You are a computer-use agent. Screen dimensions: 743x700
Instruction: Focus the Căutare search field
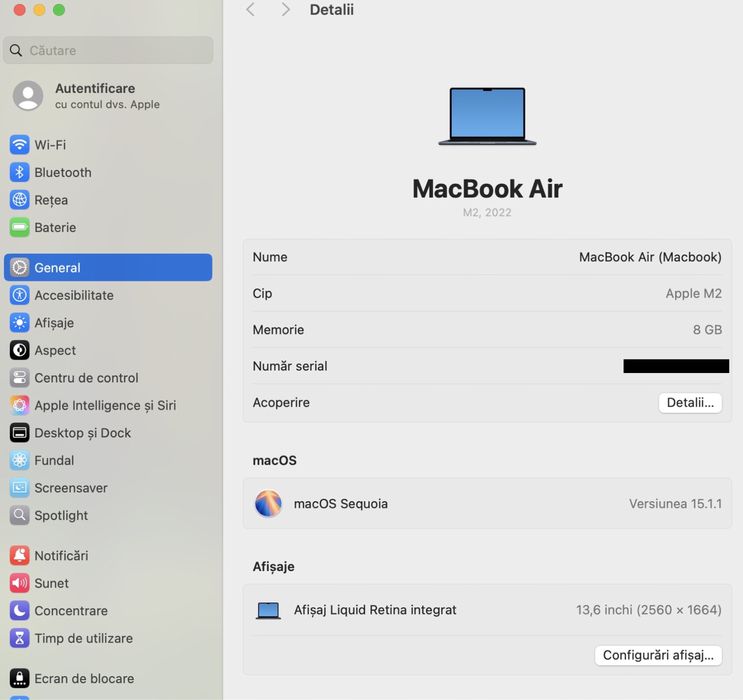pos(108,50)
